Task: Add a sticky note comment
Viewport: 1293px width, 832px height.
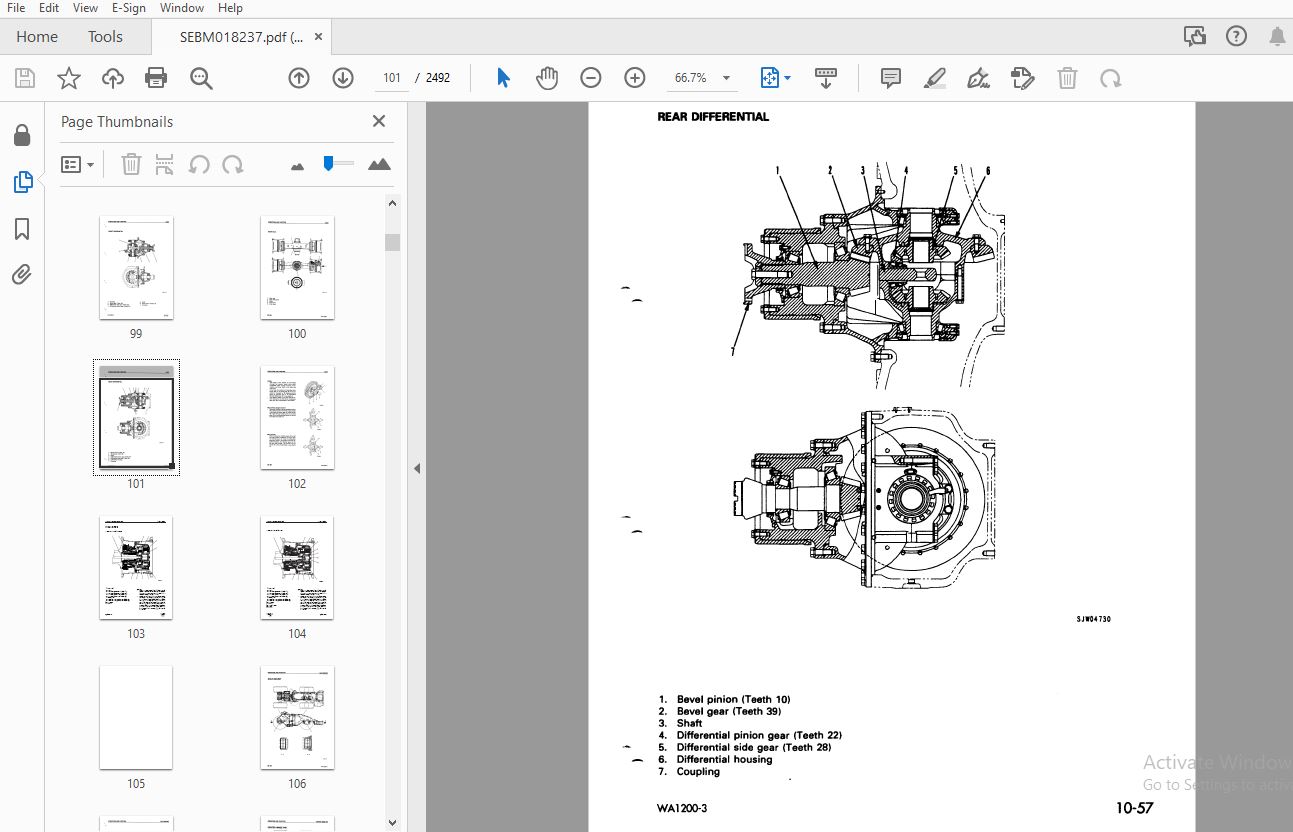Action: (891, 78)
